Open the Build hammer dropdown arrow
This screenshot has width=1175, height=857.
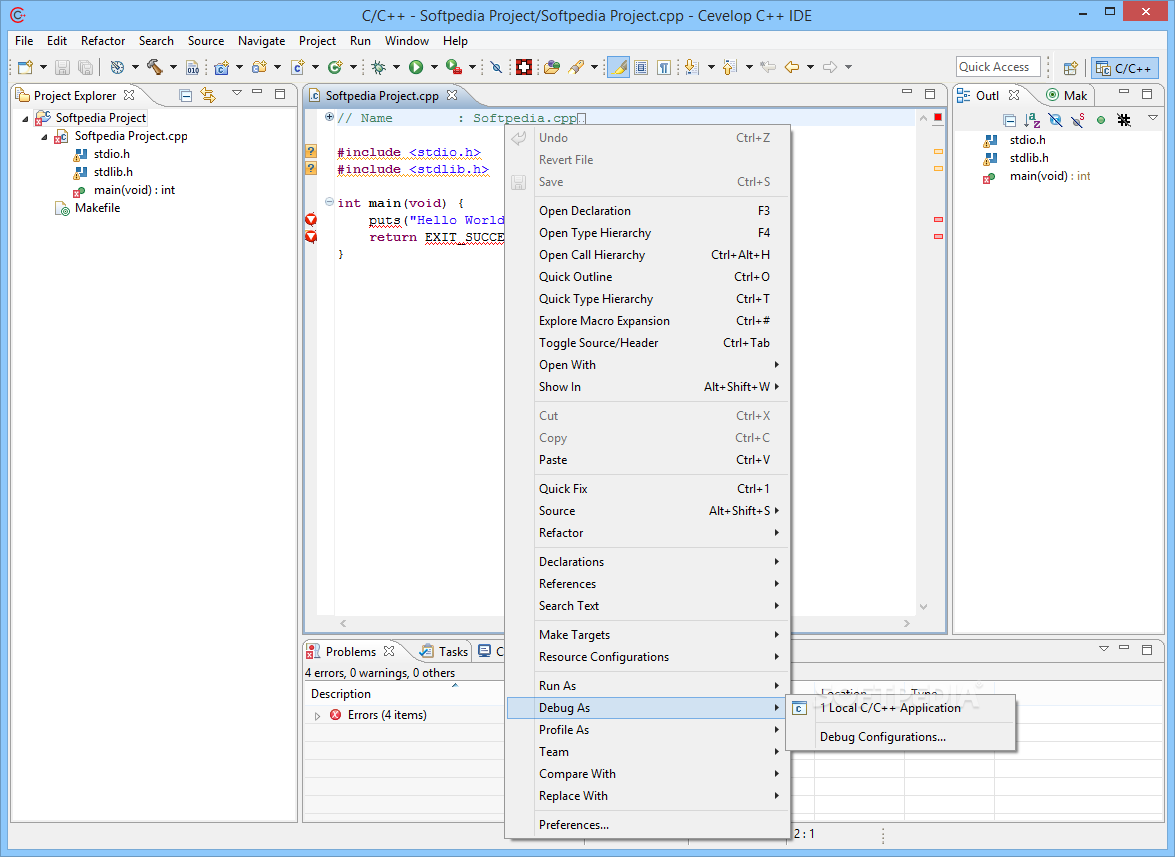173,67
